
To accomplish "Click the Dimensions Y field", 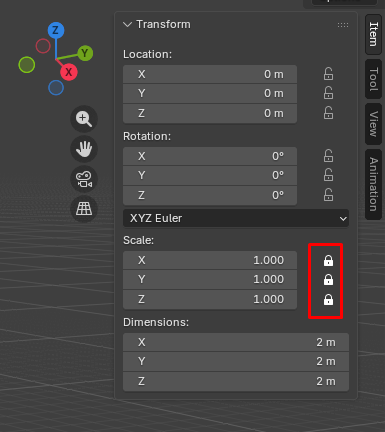I will coord(236,361).
